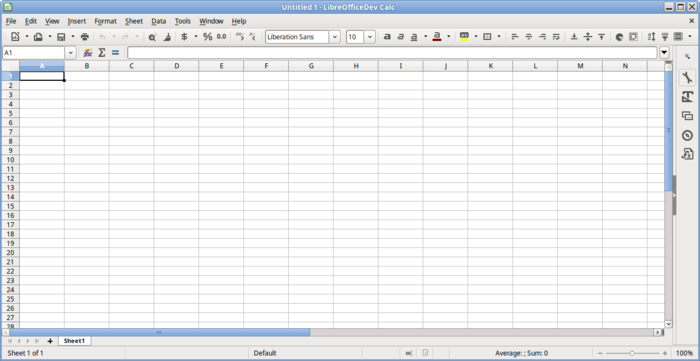700x361 pixels.
Task: Open the Data menu
Action: (x=158, y=21)
